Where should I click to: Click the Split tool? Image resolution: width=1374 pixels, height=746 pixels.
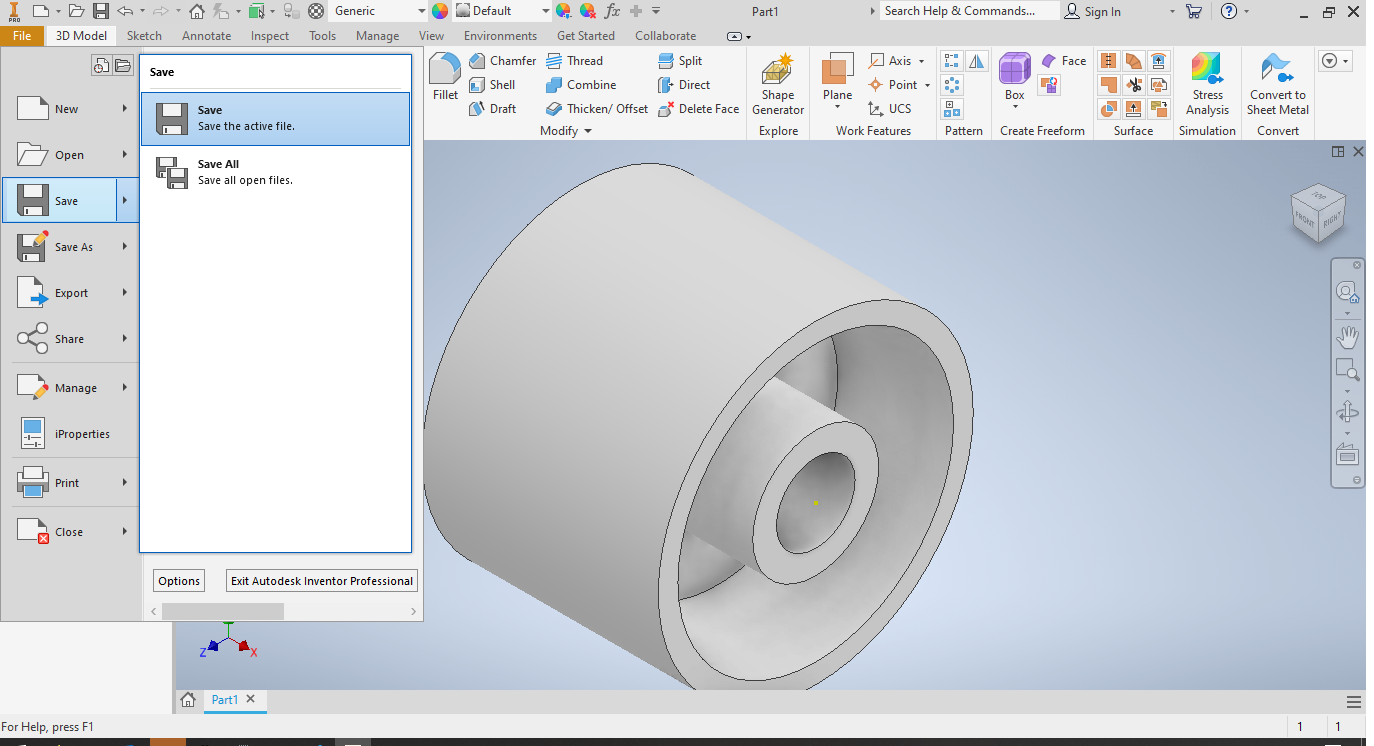tap(680, 61)
